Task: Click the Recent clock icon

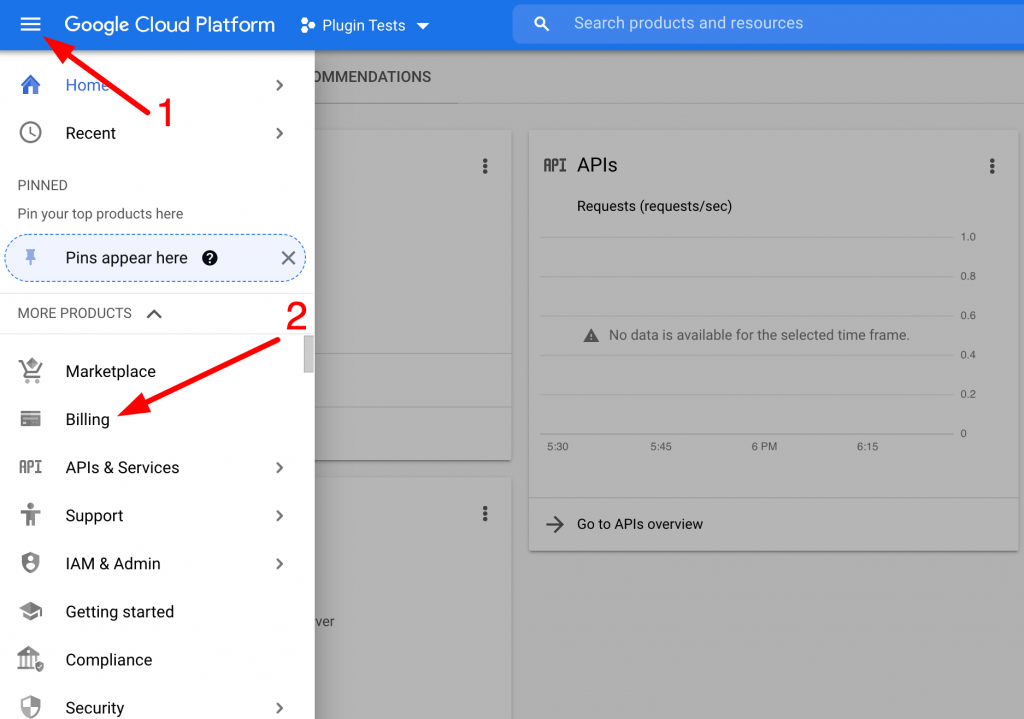Action: pyautogui.click(x=31, y=133)
